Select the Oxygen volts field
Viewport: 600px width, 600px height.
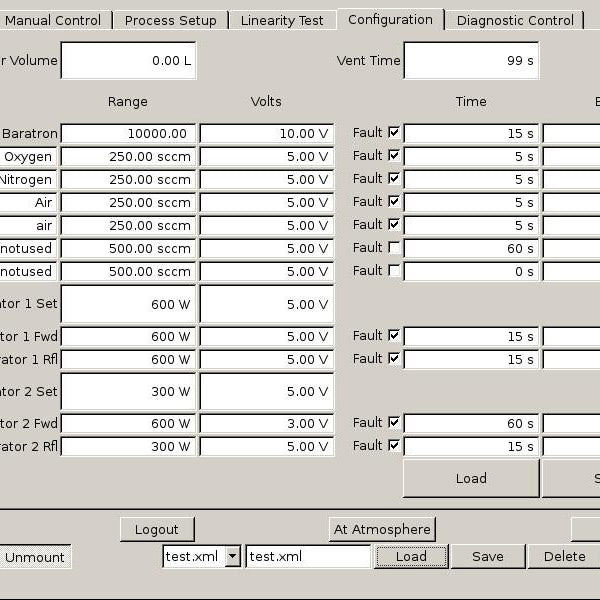coord(266,156)
